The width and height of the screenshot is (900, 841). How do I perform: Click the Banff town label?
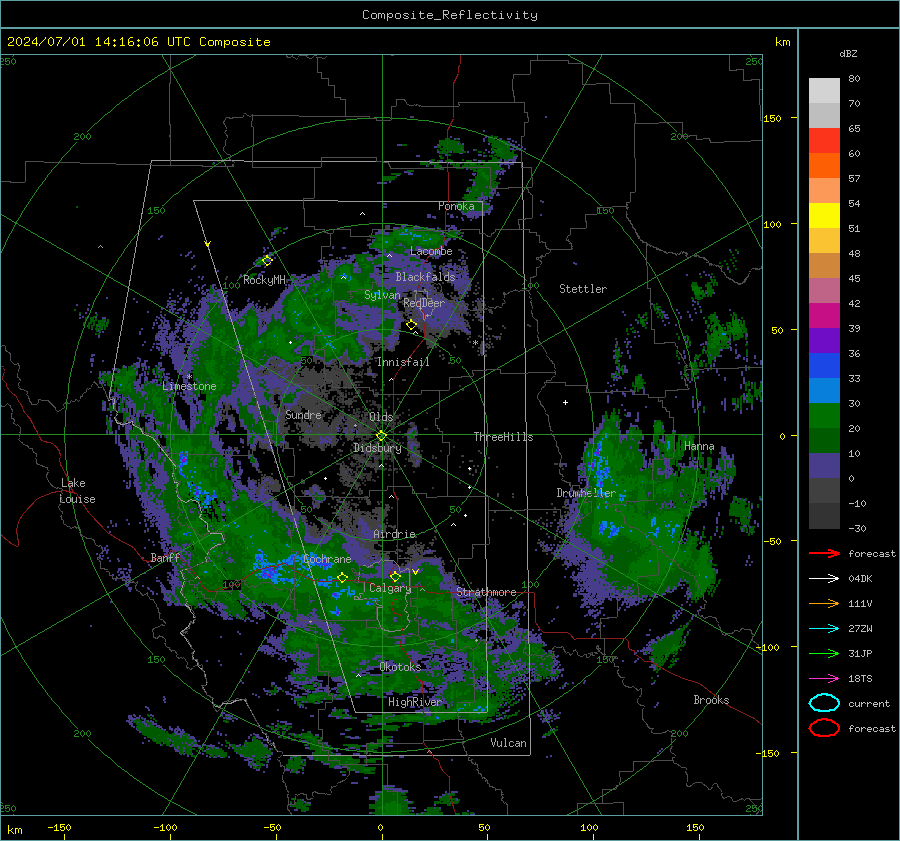(x=165, y=557)
